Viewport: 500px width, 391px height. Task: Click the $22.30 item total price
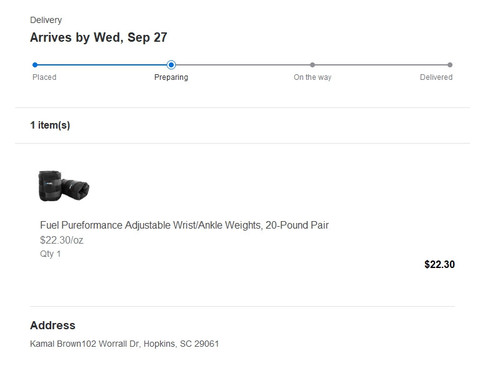pos(439,264)
